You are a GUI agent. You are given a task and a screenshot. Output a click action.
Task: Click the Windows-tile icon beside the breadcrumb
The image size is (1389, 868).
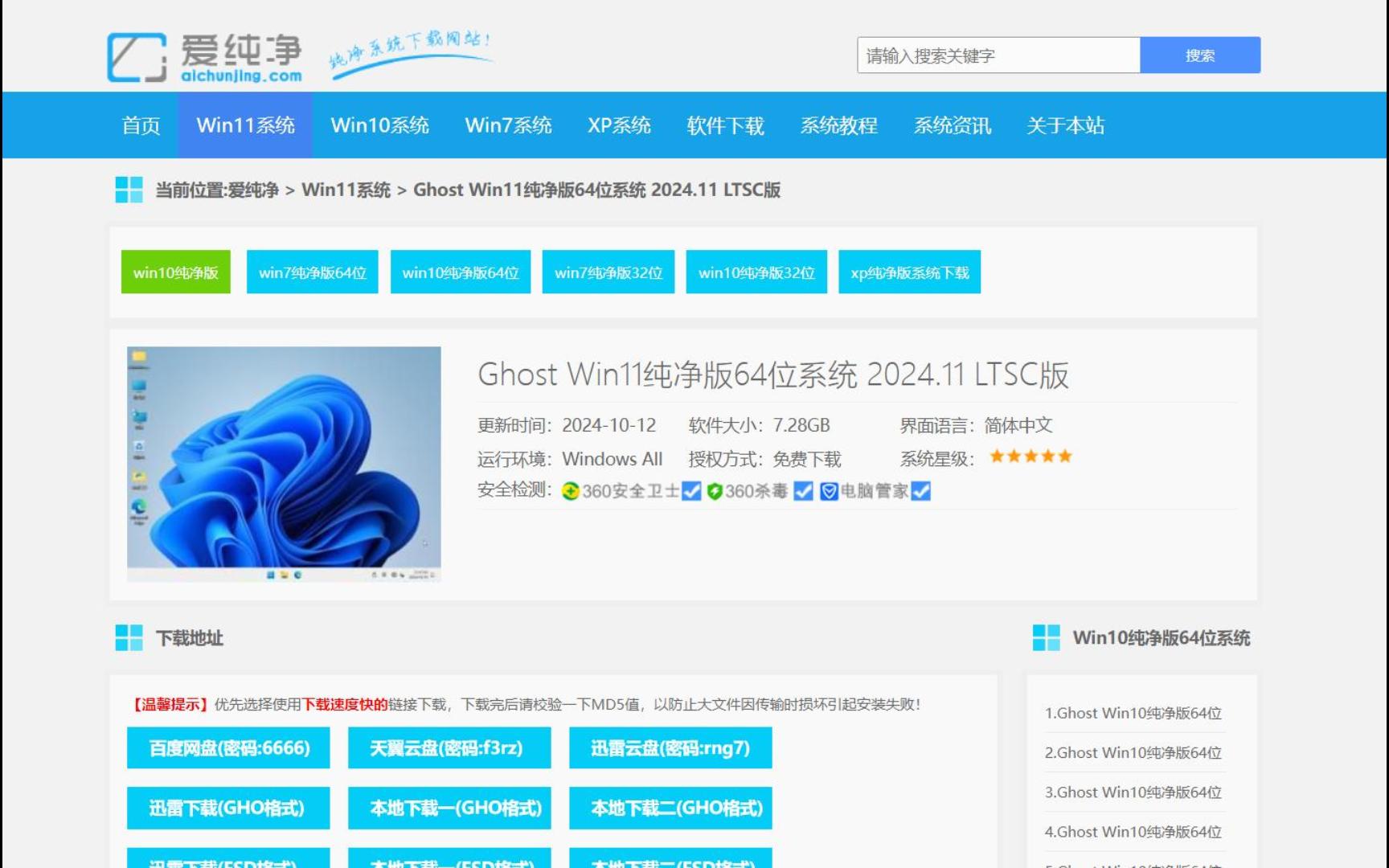(x=129, y=190)
